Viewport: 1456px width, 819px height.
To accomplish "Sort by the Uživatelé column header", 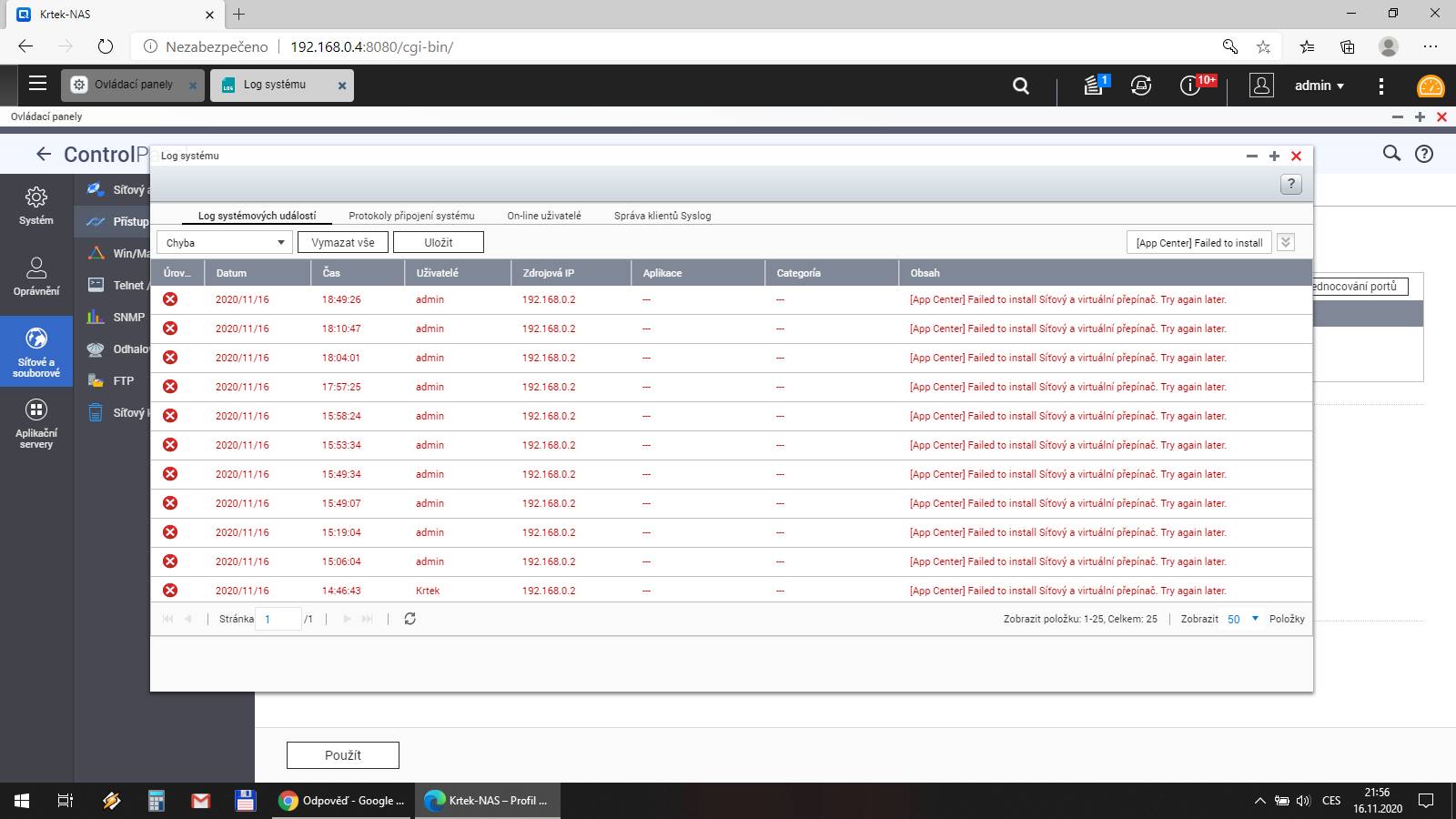I will click(458, 272).
